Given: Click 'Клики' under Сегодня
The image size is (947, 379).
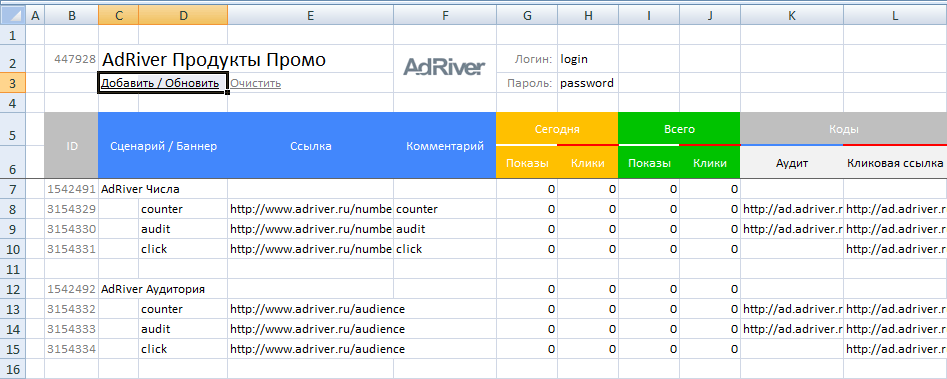Looking at the screenshot, I should (x=588, y=163).
